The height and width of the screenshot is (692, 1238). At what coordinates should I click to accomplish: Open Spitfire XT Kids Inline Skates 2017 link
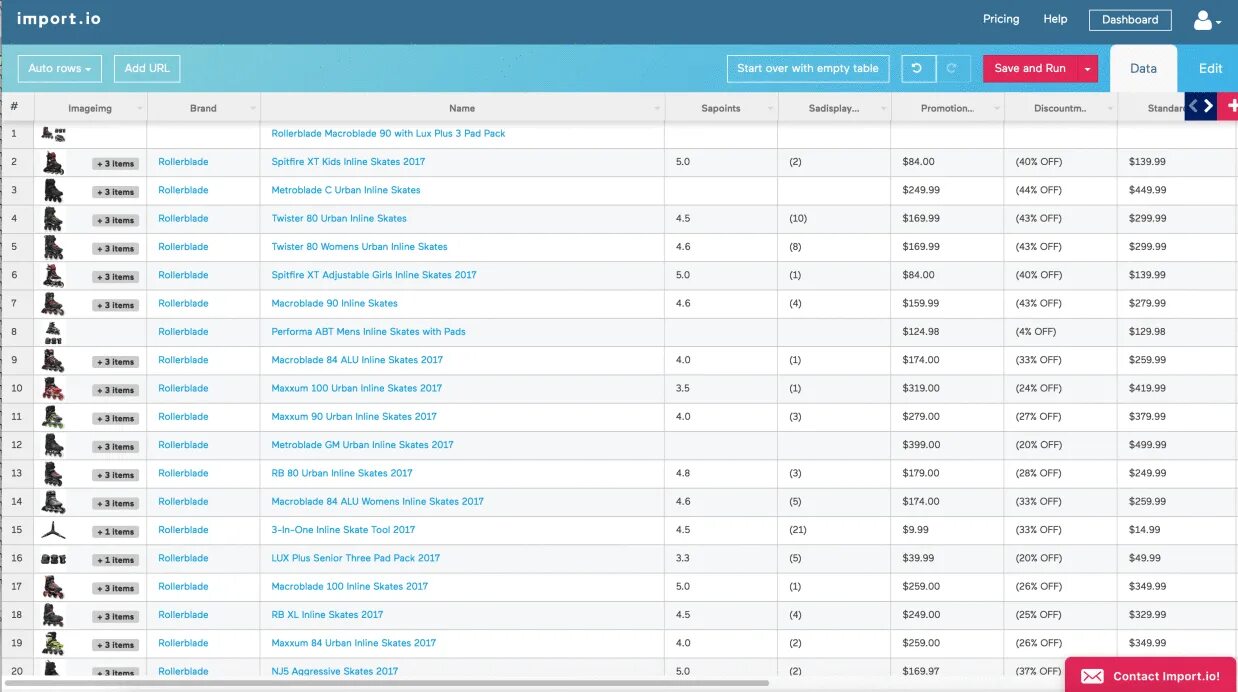pyautogui.click(x=348, y=162)
